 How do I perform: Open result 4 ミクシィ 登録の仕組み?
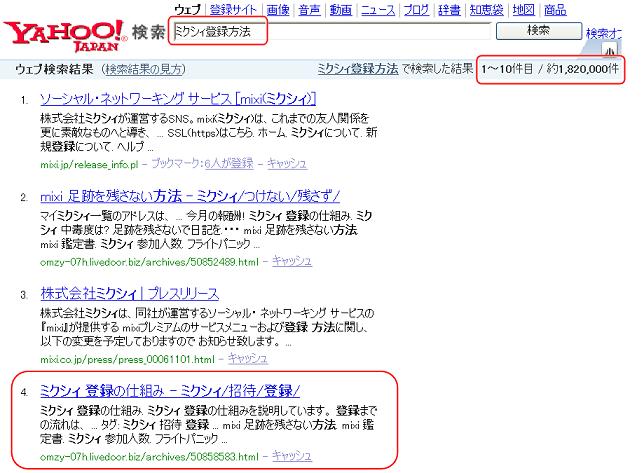[170, 391]
